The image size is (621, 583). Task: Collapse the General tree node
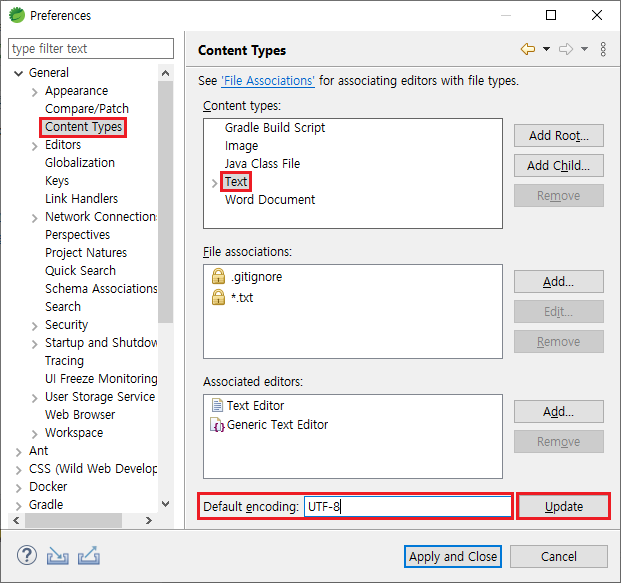(18, 73)
